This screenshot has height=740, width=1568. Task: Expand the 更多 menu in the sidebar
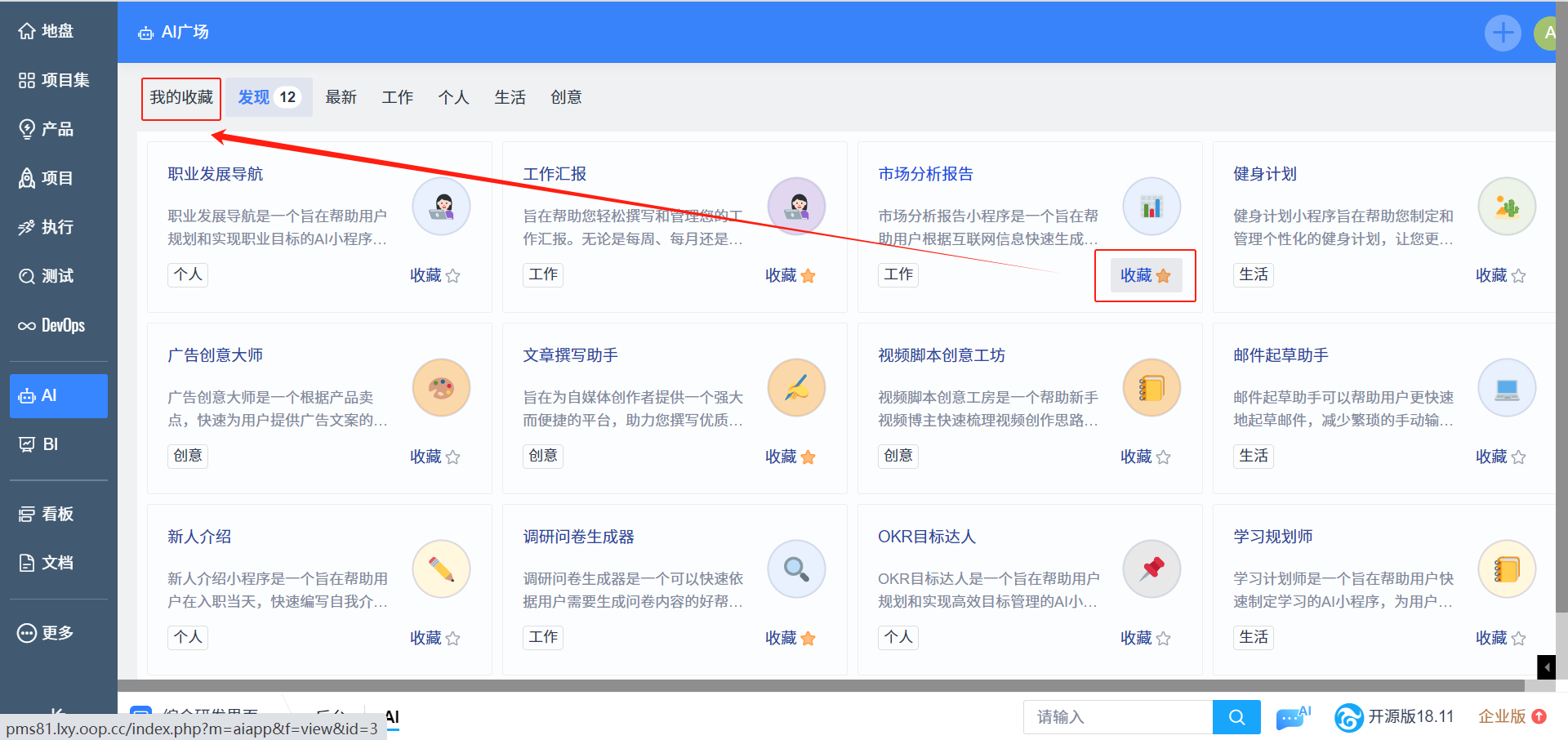pos(47,633)
